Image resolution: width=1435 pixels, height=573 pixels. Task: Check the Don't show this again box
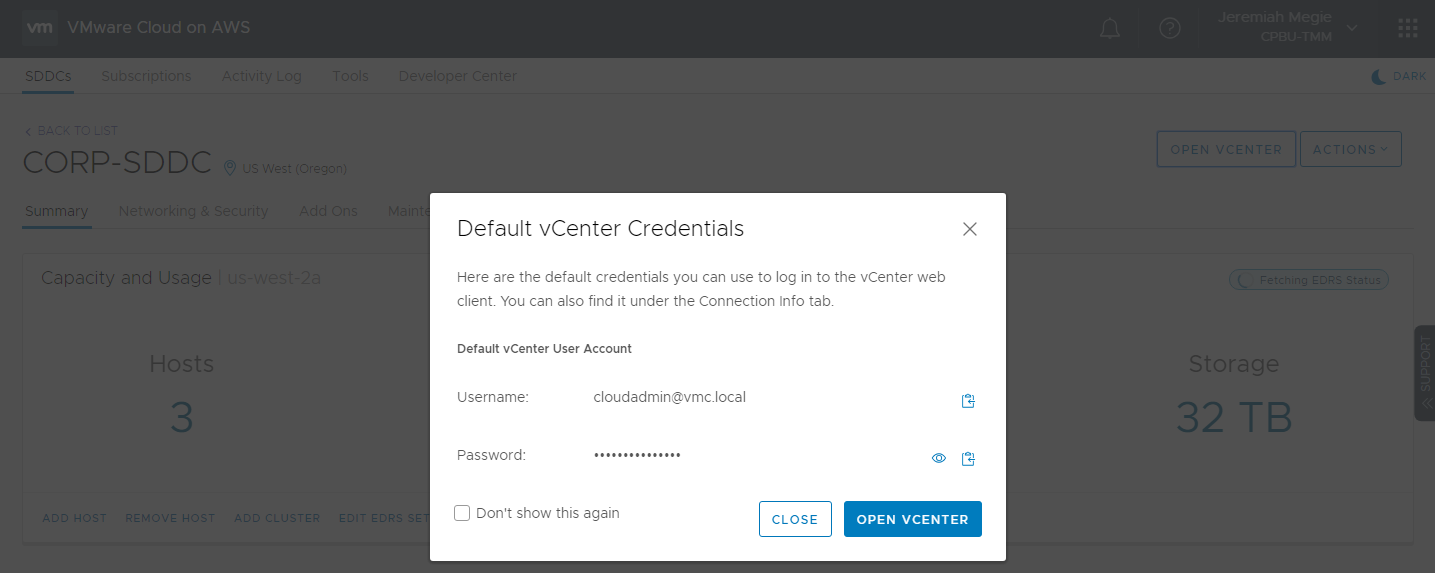click(x=462, y=513)
